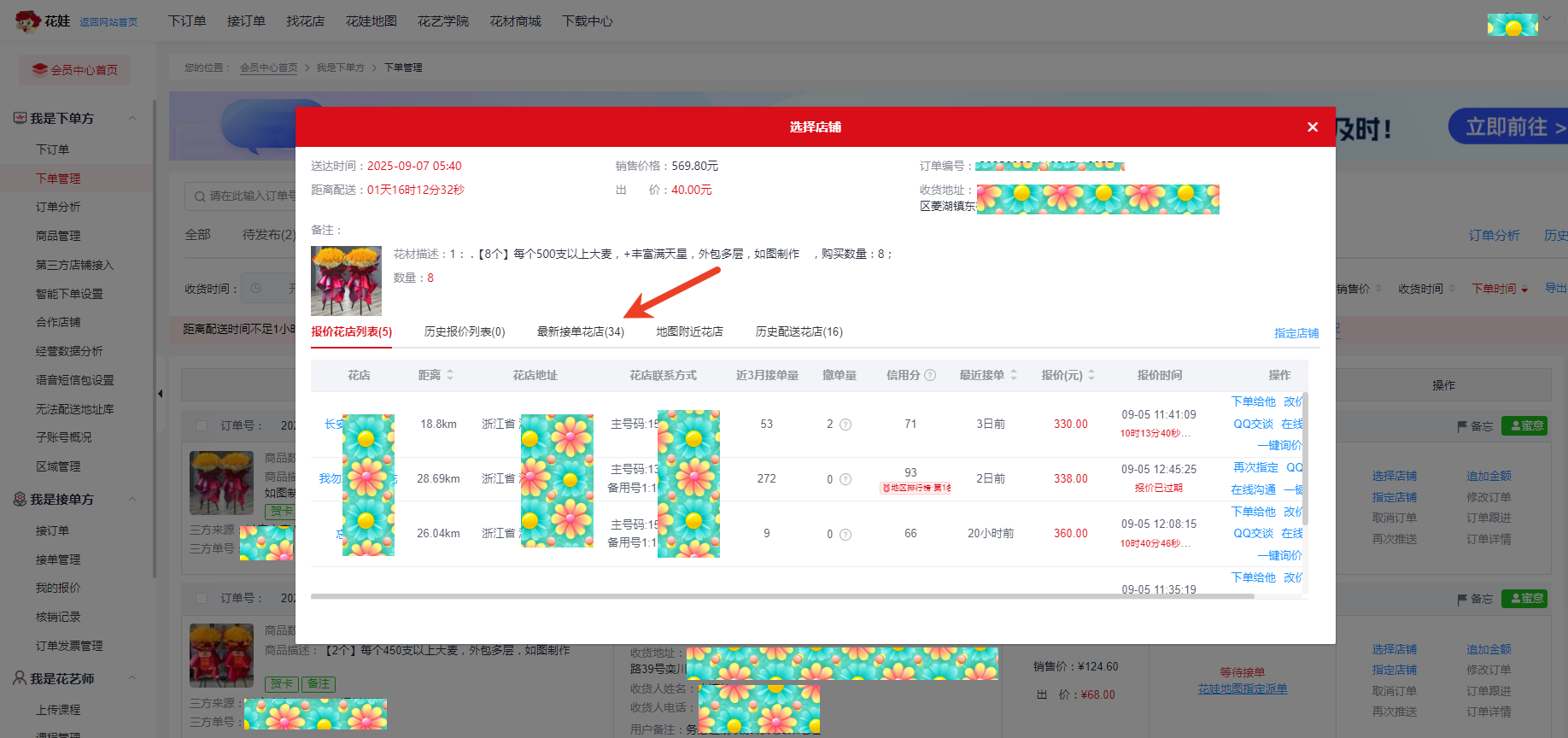Open 经营数据分析 in the sidebar
This screenshot has width=1568, height=738.
tap(69, 351)
